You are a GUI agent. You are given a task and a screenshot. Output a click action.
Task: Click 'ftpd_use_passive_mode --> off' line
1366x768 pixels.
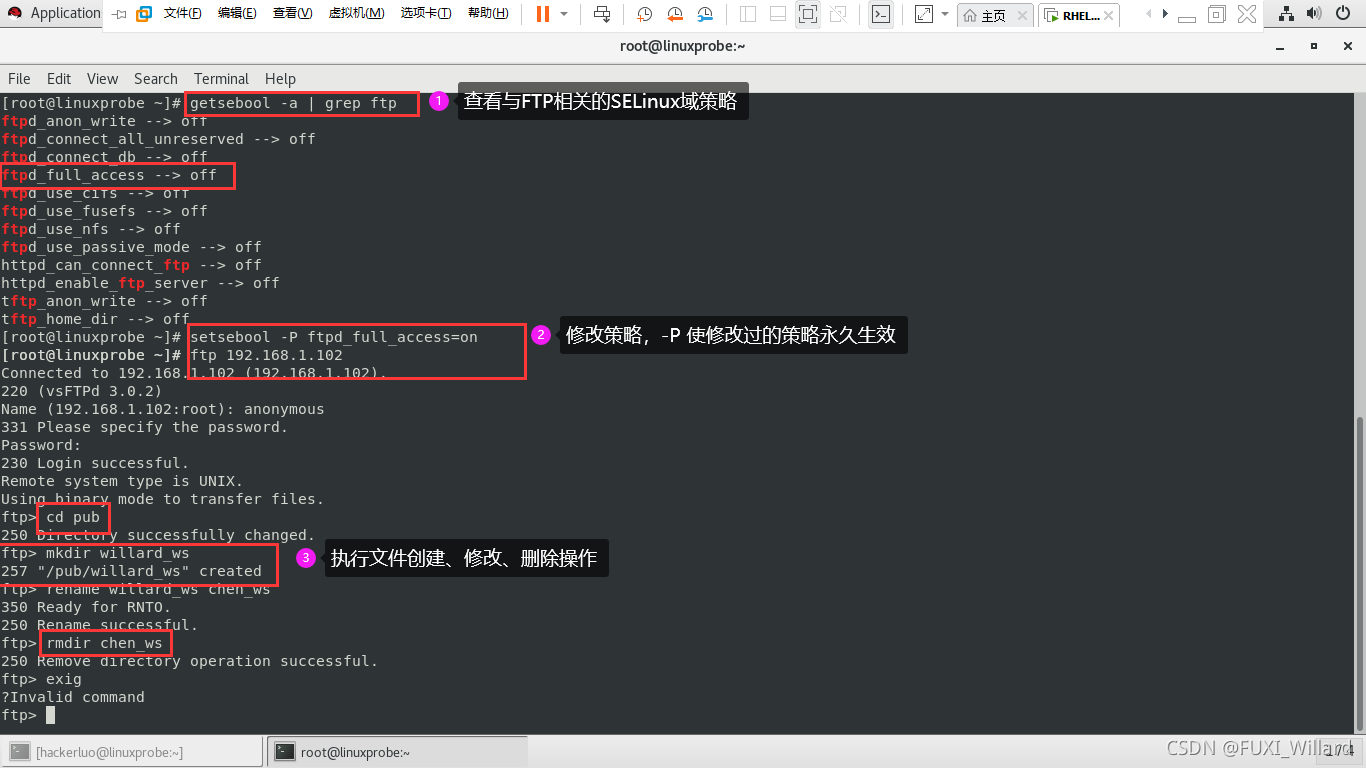pos(131,247)
